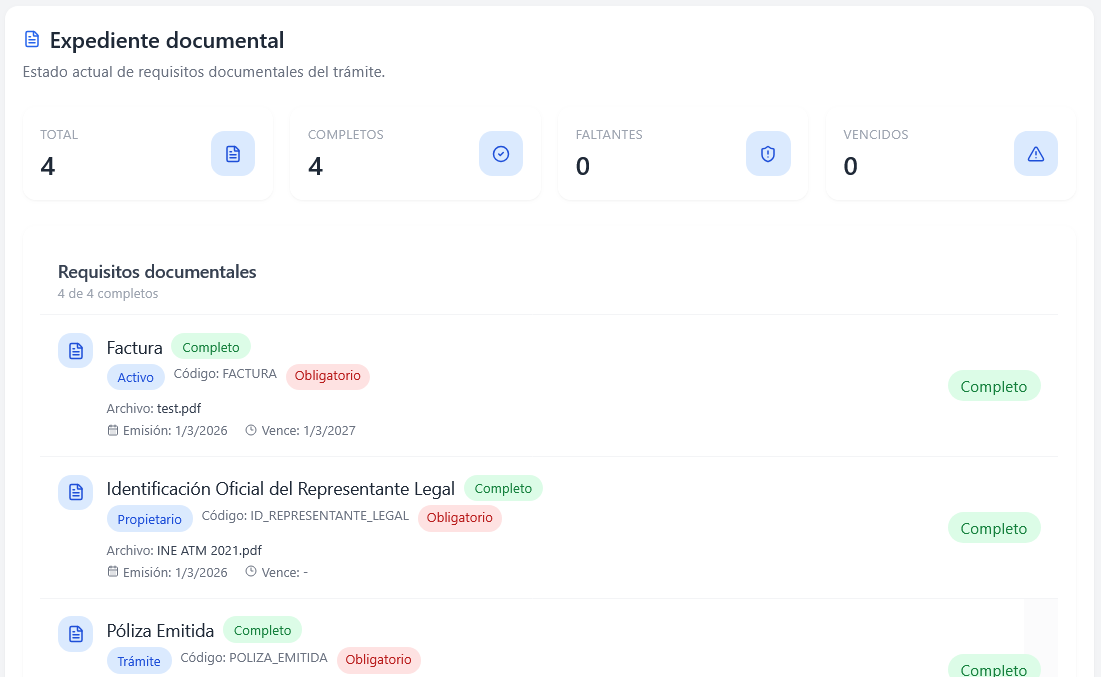Click the TOTAL label in first card

pos(59,135)
